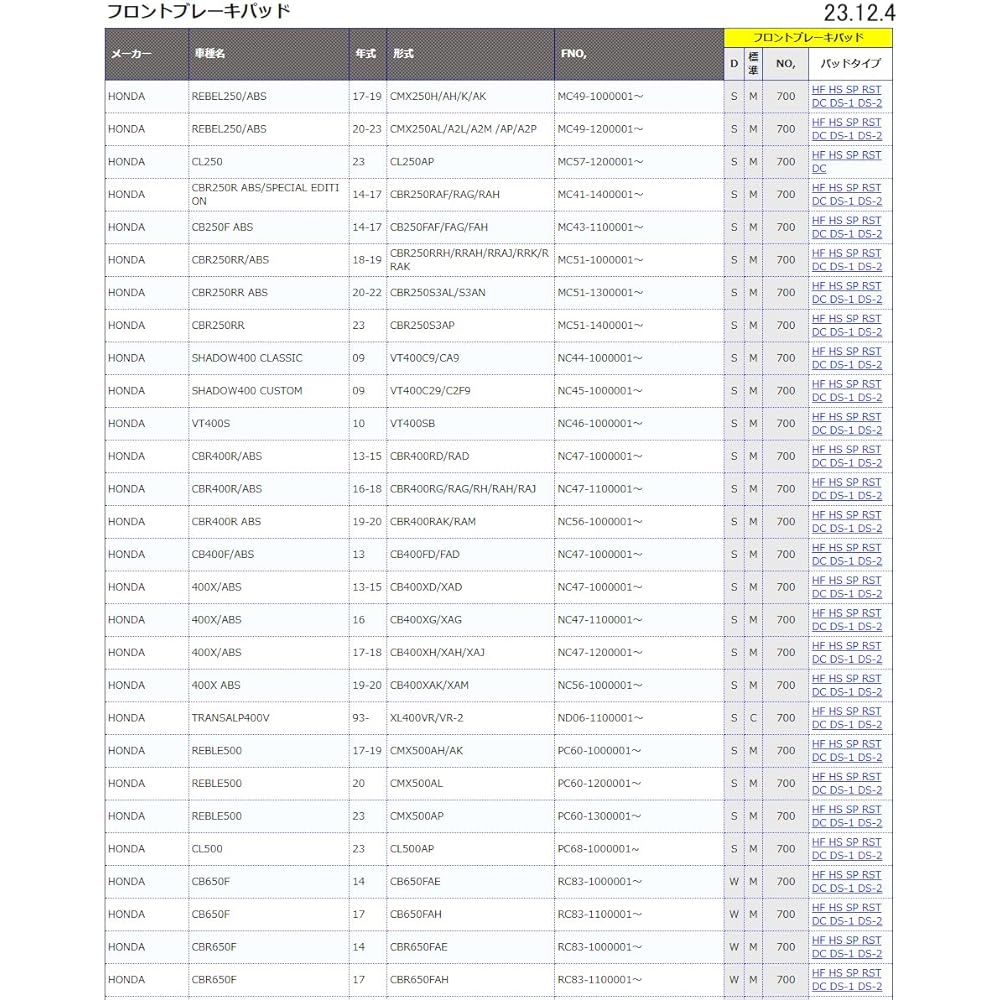Select the パッドタイプ column header

850,64
